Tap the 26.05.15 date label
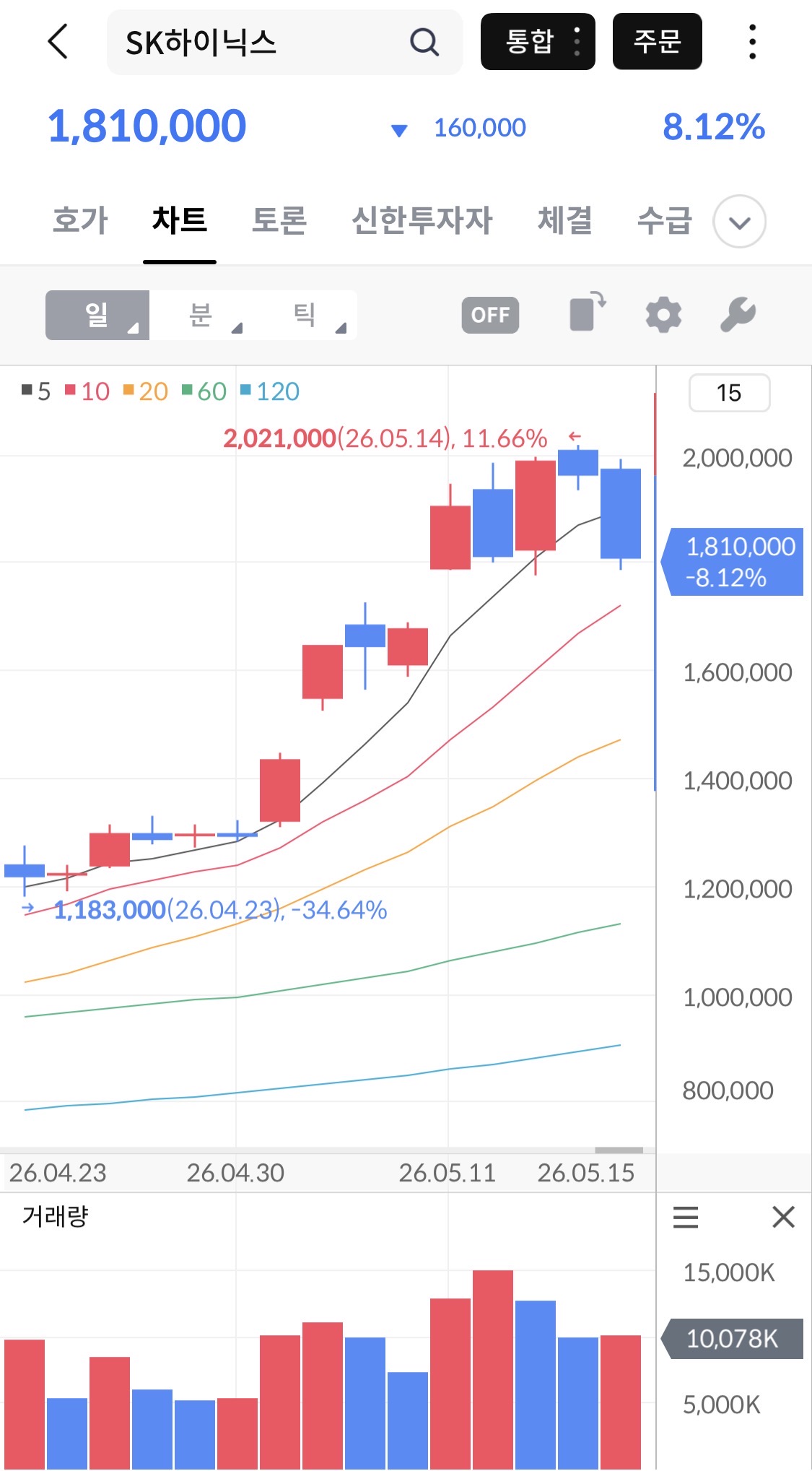The width and height of the screenshot is (812, 1471). coord(586,1173)
